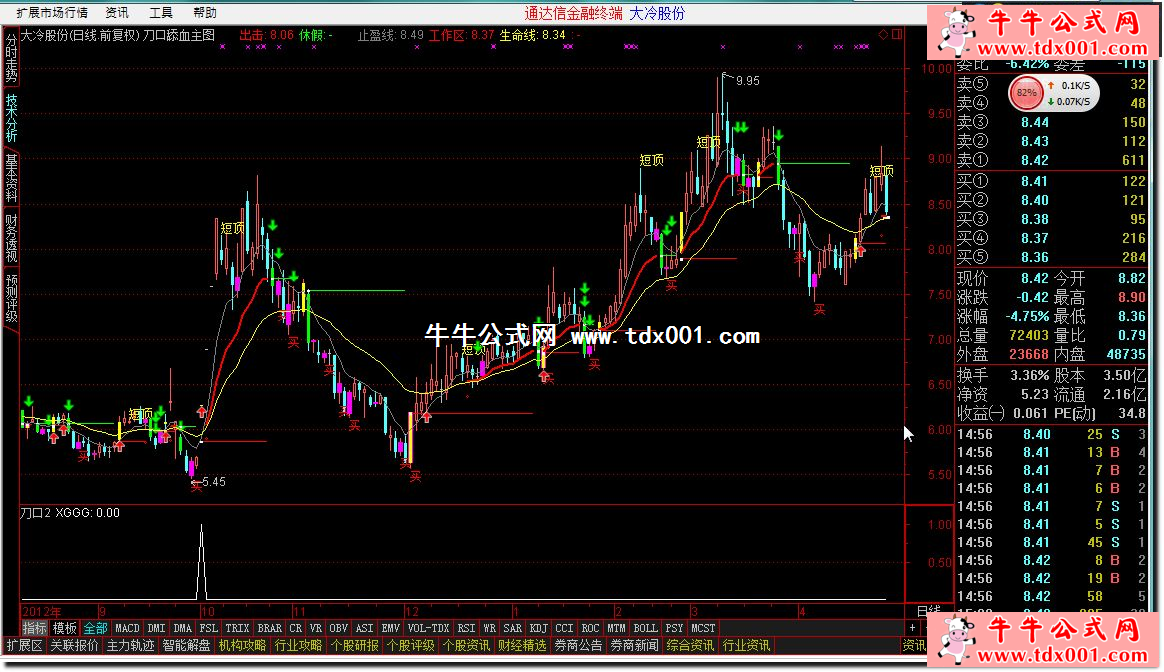
Task: Open the 个股资讯 tab
Action: pos(466,645)
